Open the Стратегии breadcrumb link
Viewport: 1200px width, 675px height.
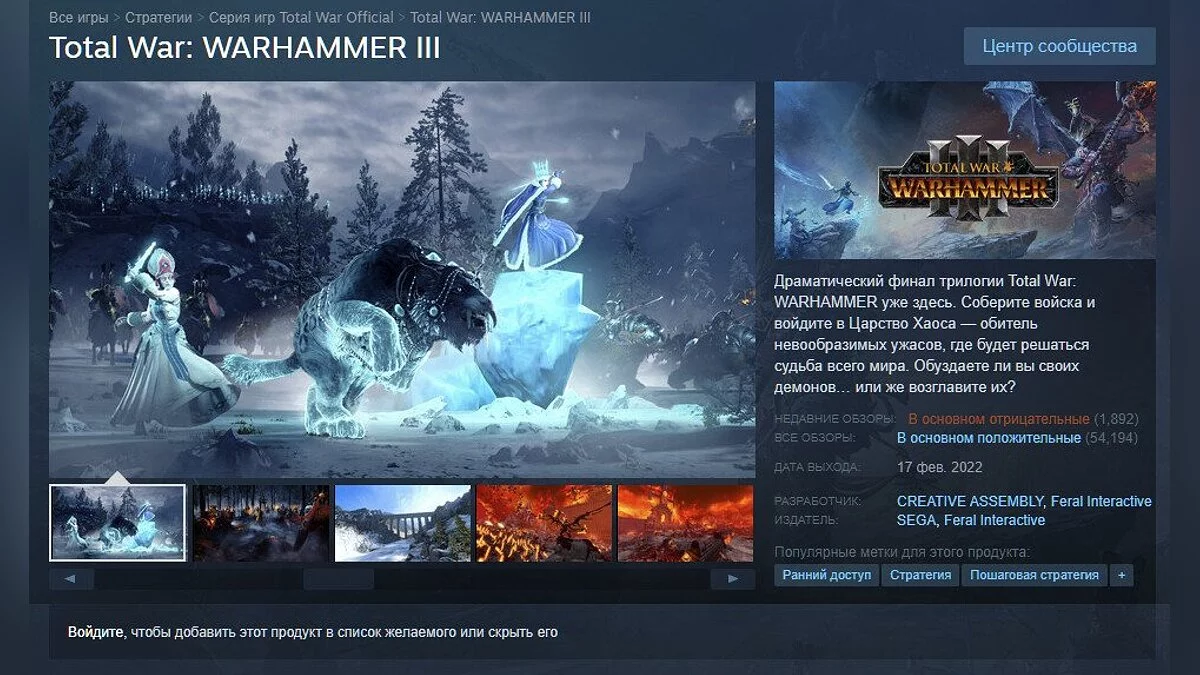[x=159, y=18]
